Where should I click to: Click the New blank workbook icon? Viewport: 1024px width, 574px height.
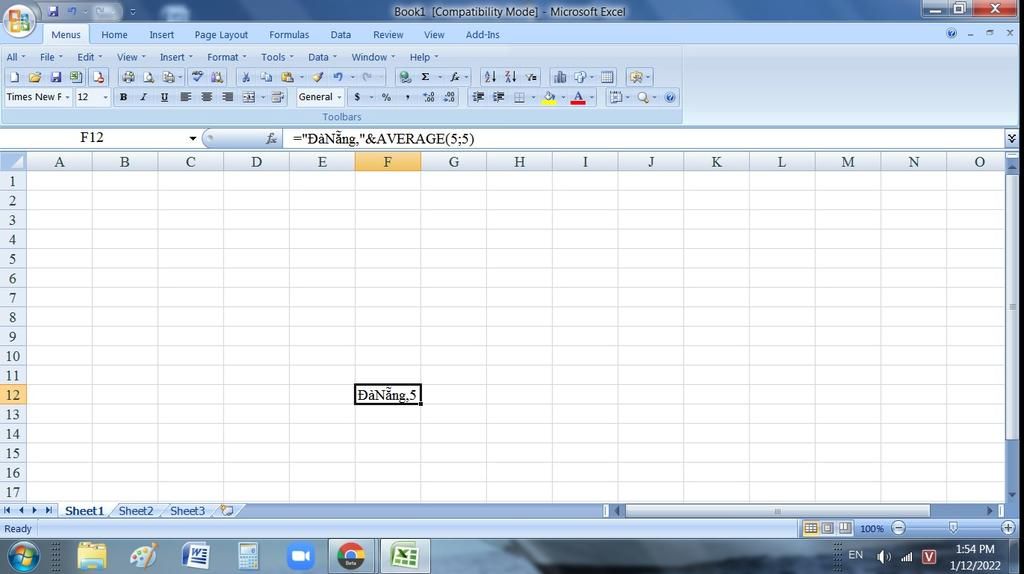pos(14,77)
